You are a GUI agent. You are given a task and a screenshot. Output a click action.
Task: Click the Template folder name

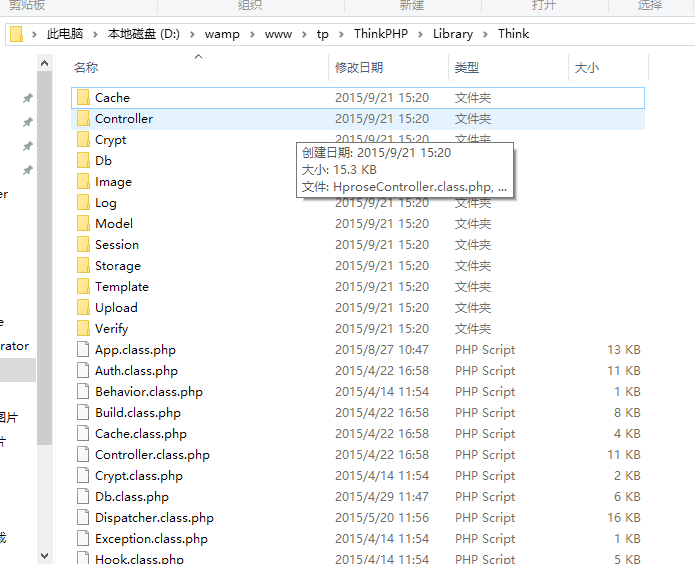[122, 287]
